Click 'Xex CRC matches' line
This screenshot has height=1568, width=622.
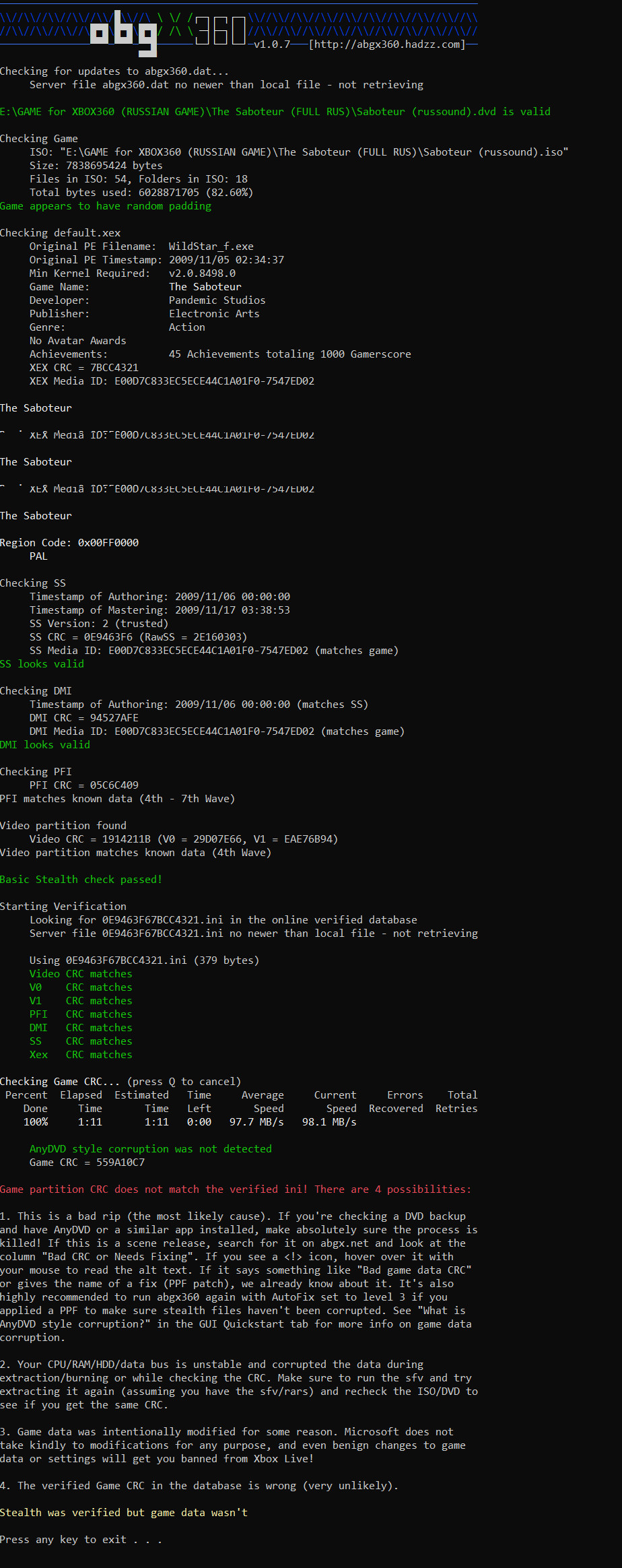(x=81, y=1055)
